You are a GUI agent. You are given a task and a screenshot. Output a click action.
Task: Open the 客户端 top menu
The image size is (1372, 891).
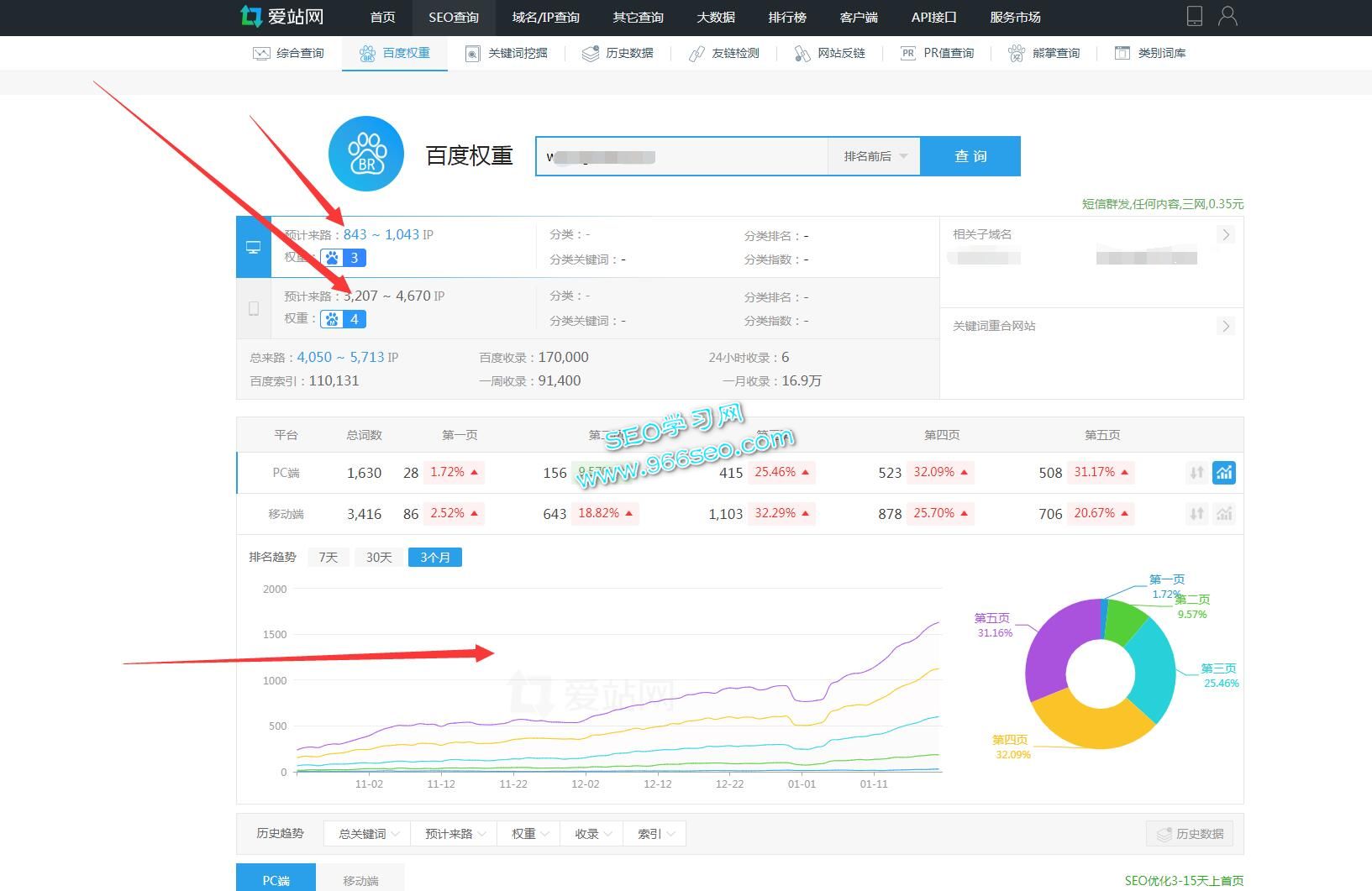[x=859, y=18]
